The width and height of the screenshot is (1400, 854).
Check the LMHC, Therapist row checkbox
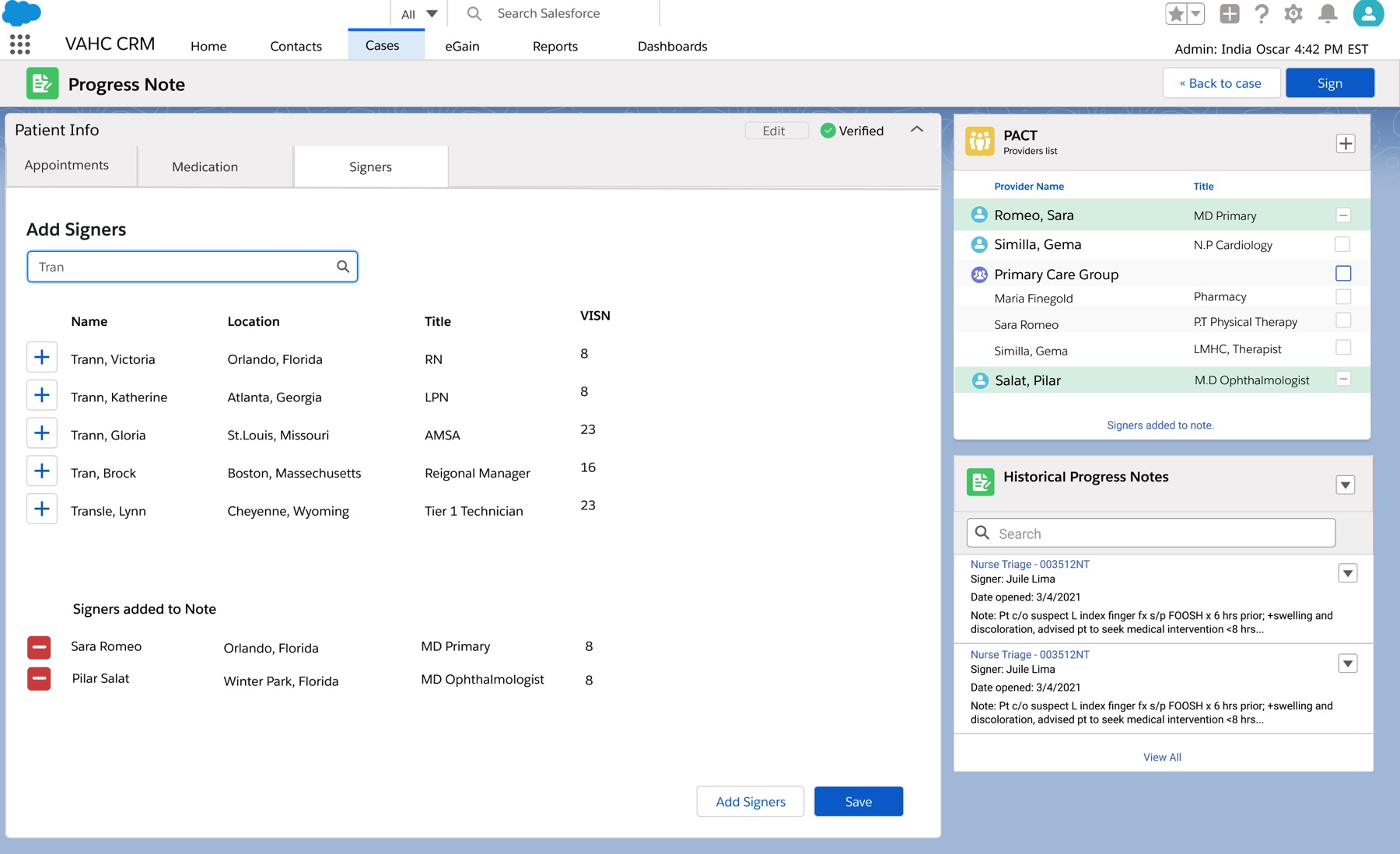1343,348
